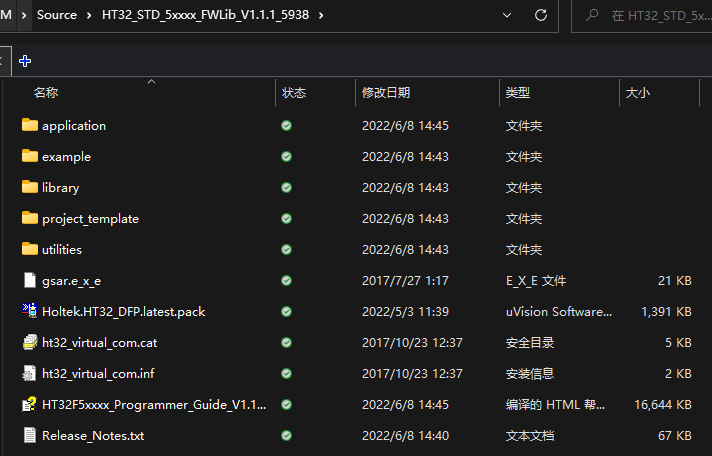Refresh the current folder view

(x=541, y=15)
